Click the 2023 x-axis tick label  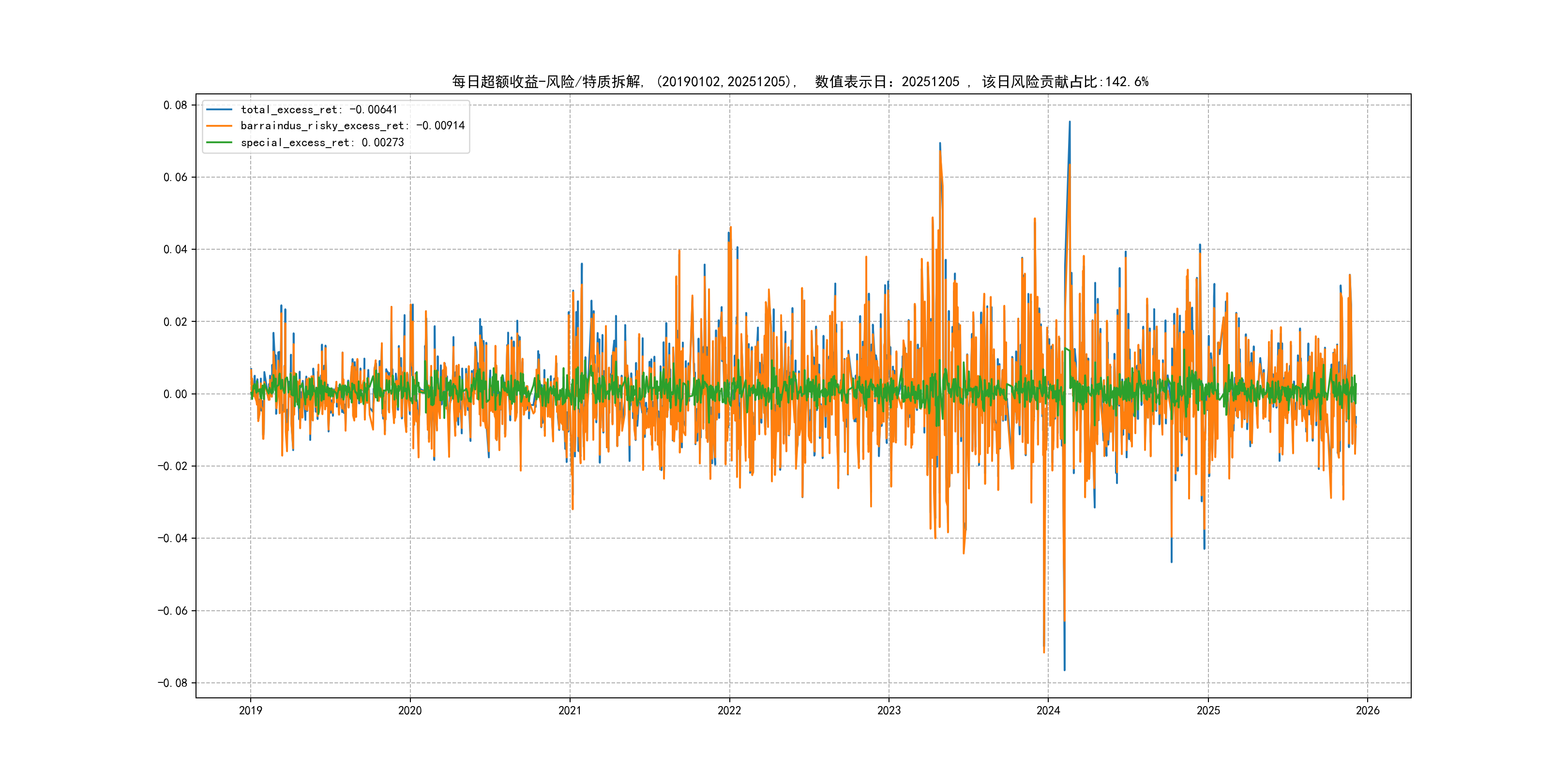(889, 710)
